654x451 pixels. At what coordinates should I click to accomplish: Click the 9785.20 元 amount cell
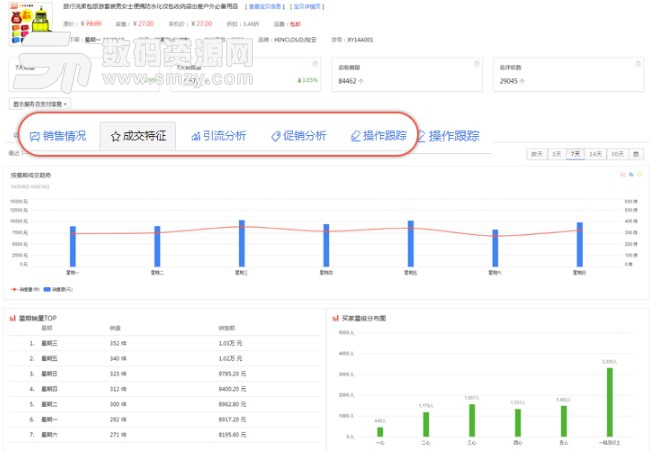(232, 374)
